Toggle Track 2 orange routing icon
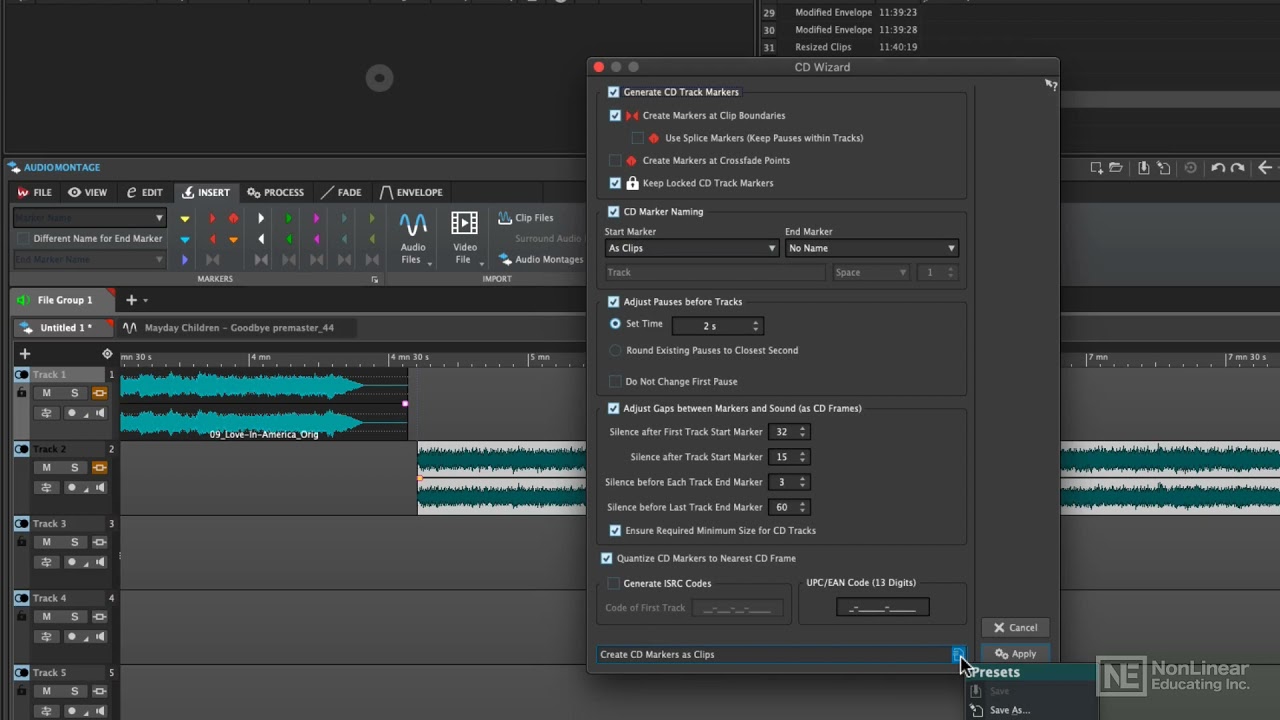1280x720 pixels. [99, 468]
